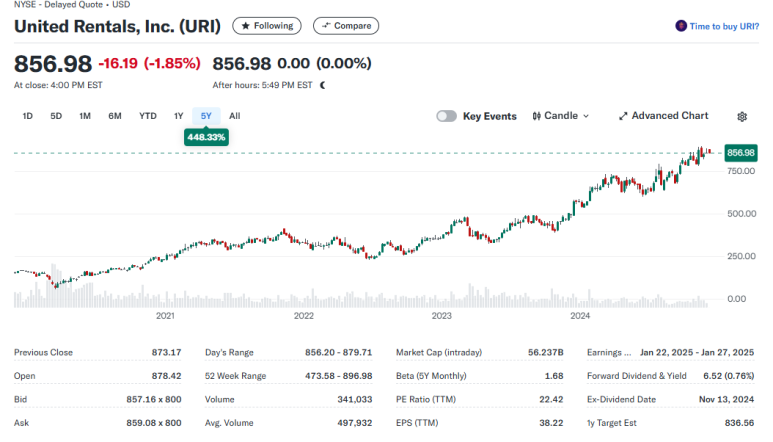The image size is (773, 442).
Task: Click the Ask value 859.08 x 800
Action: [154, 423]
